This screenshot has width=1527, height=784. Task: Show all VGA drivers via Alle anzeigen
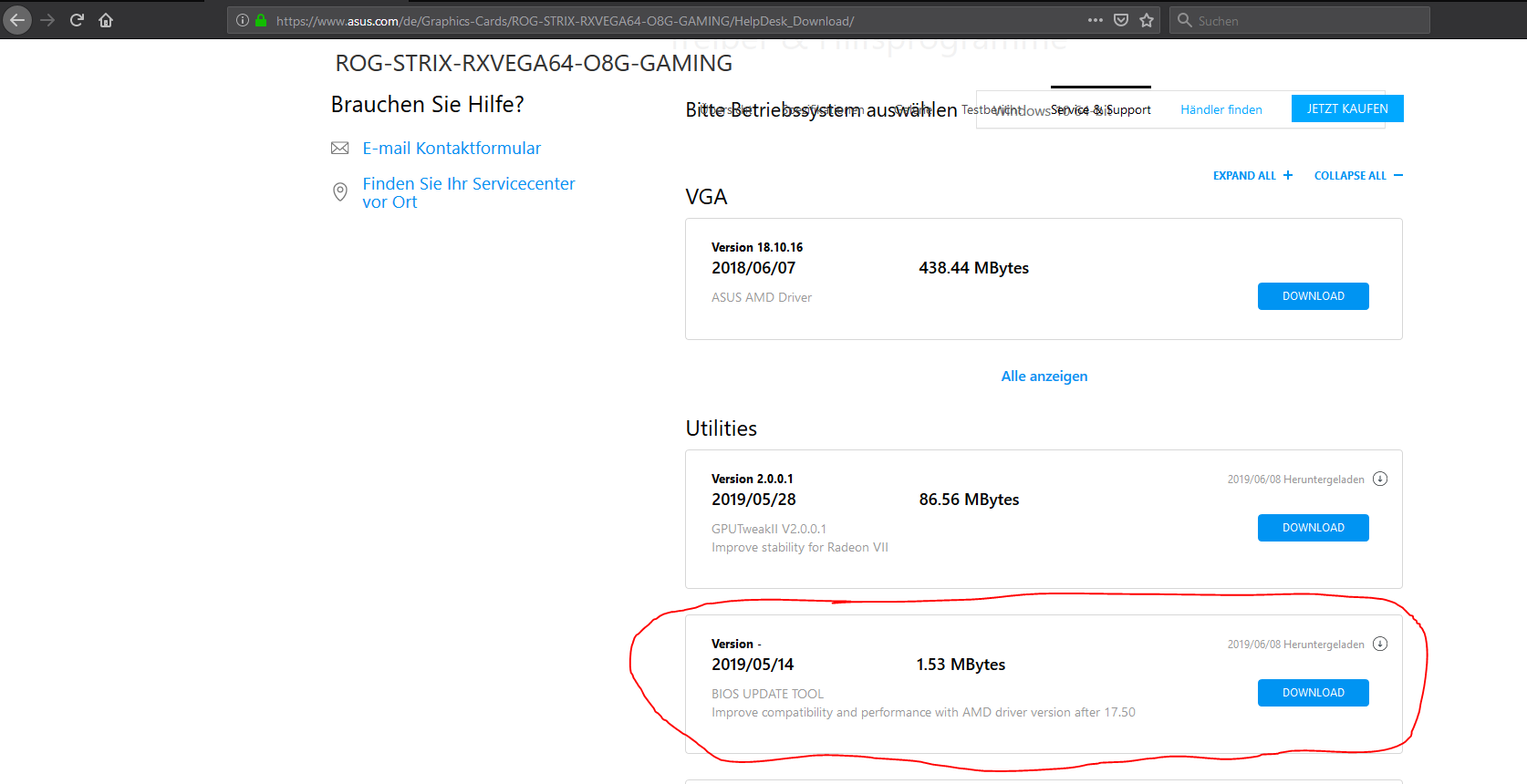(1044, 376)
